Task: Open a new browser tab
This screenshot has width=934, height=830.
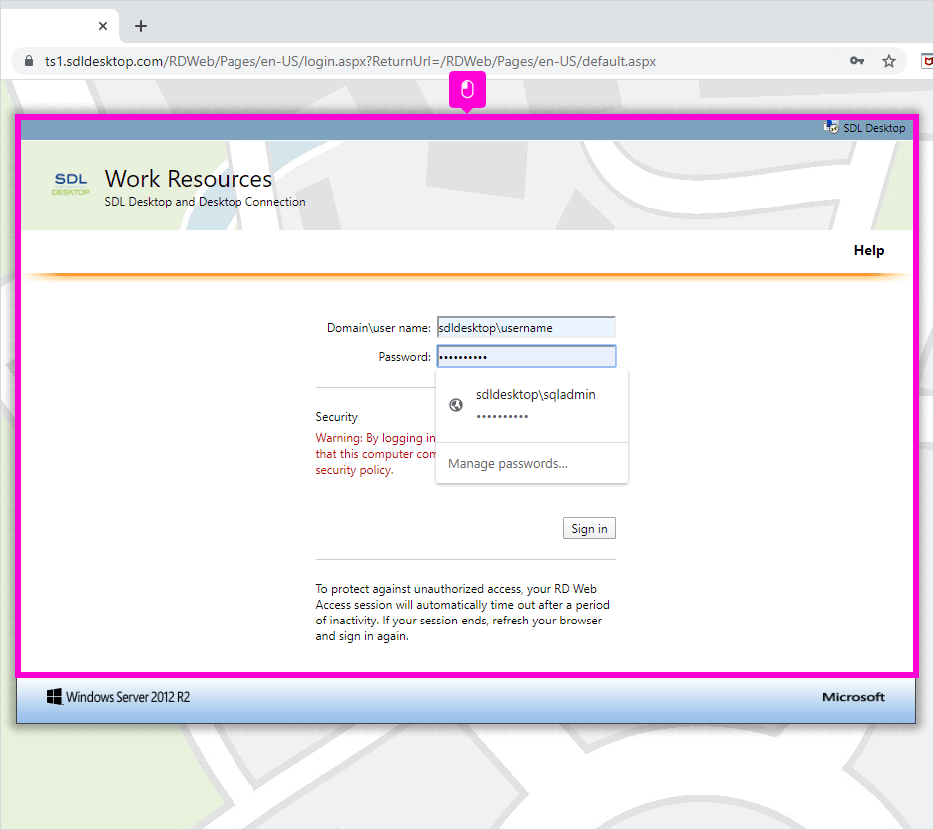Action: click(x=141, y=26)
